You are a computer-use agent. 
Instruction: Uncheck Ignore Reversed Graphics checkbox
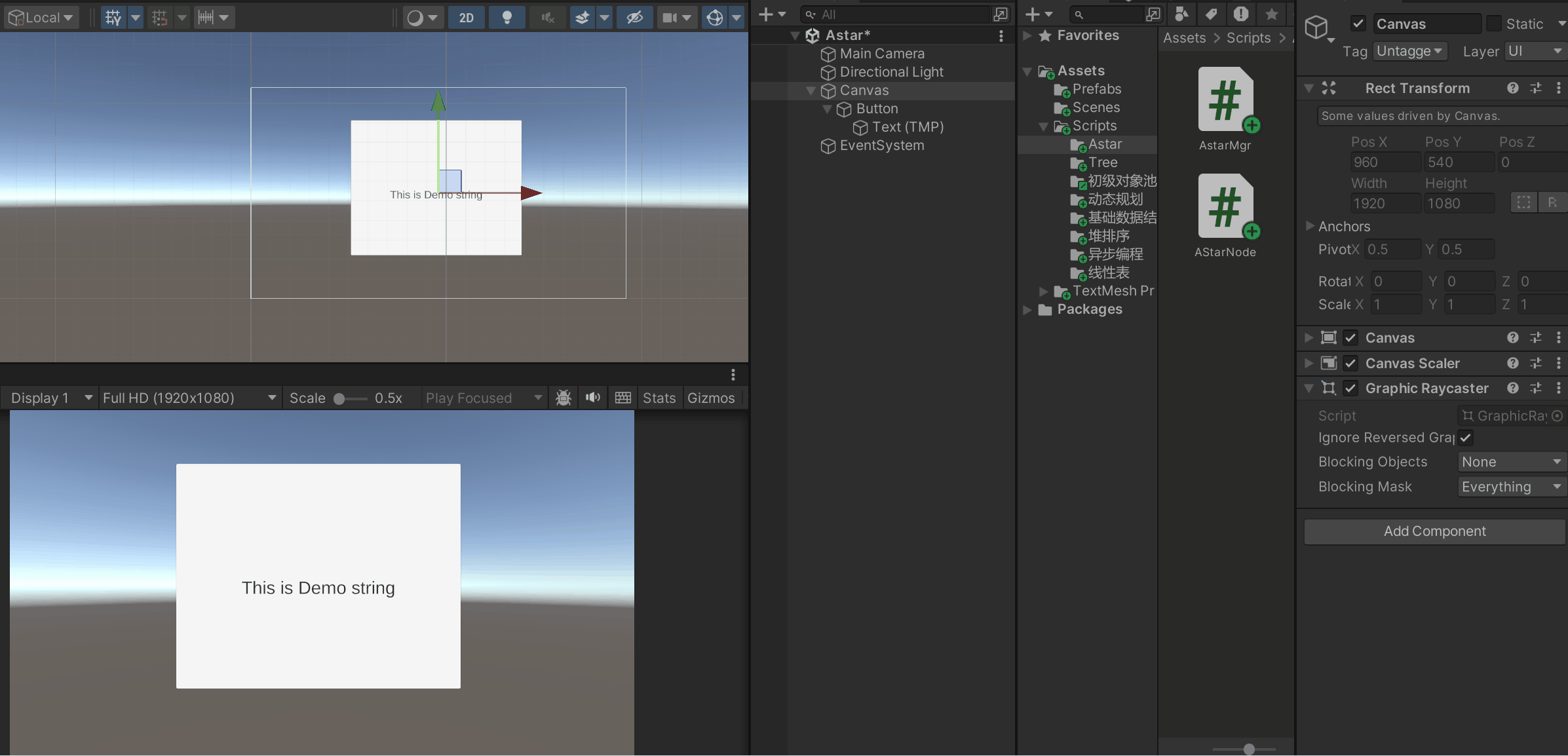click(x=1466, y=438)
